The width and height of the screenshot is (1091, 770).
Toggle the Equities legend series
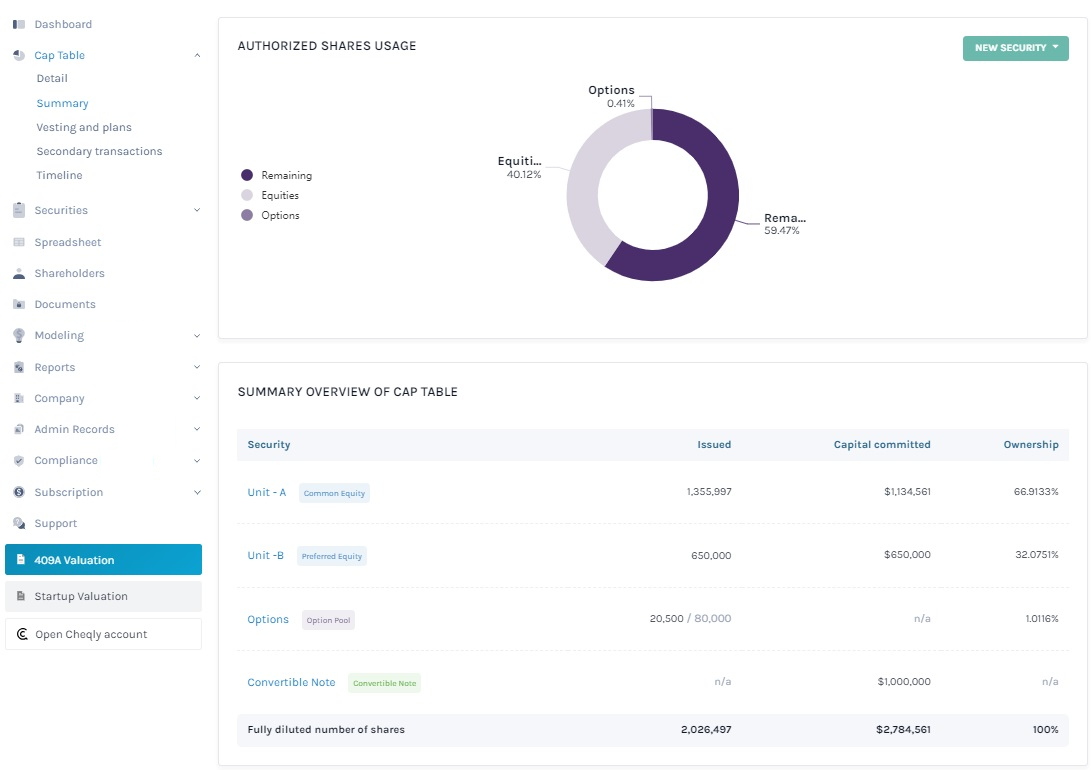pos(271,195)
